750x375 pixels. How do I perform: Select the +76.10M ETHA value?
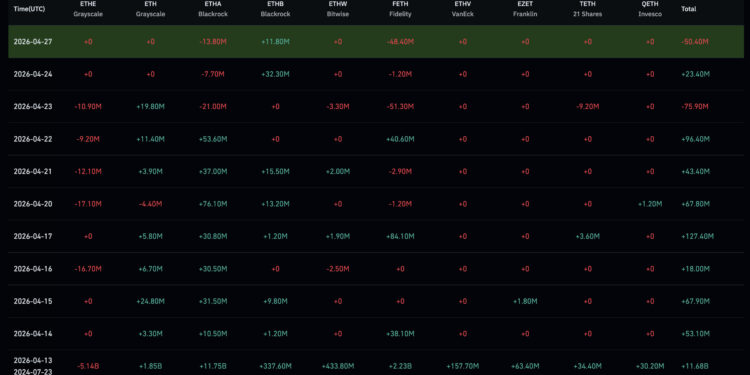pyautogui.click(x=213, y=204)
